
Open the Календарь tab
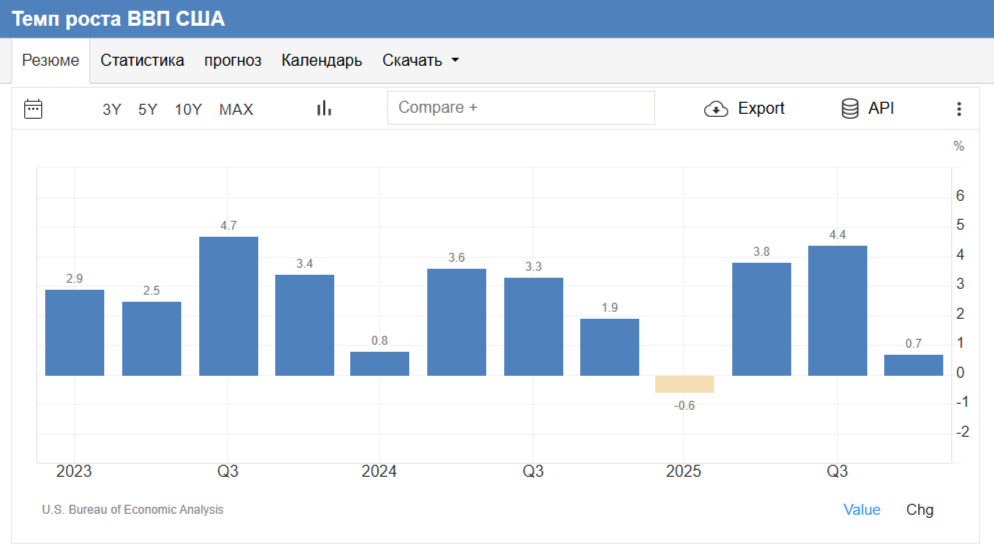coord(321,60)
